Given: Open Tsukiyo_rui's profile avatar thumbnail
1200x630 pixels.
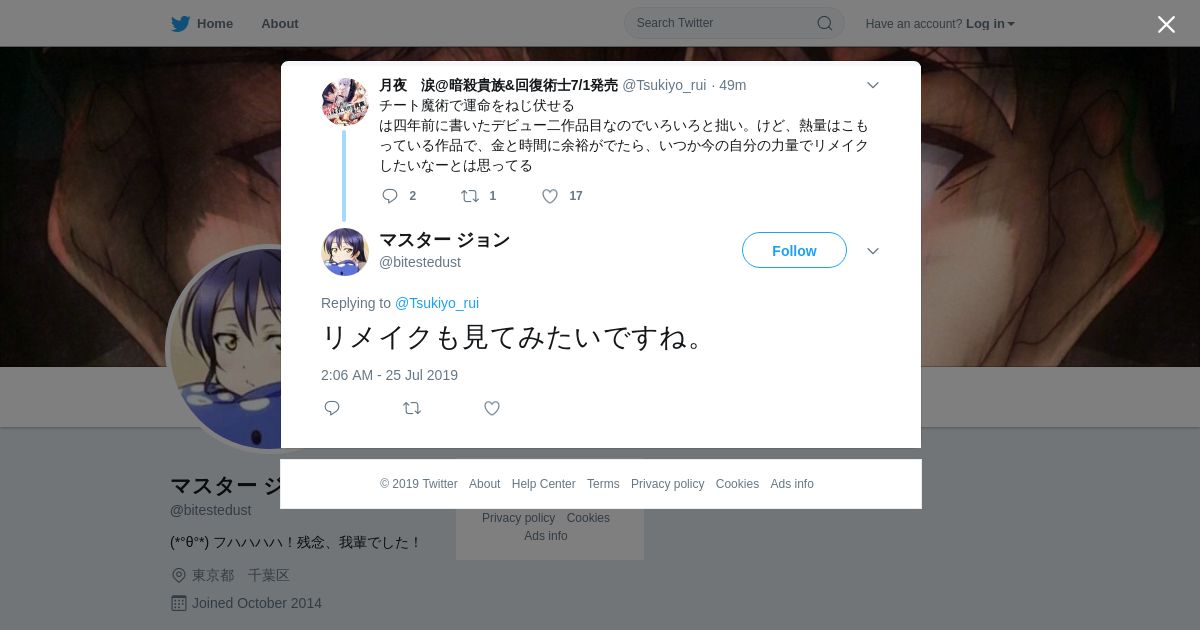Looking at the screenshot, I should click(x=345, y=101).
